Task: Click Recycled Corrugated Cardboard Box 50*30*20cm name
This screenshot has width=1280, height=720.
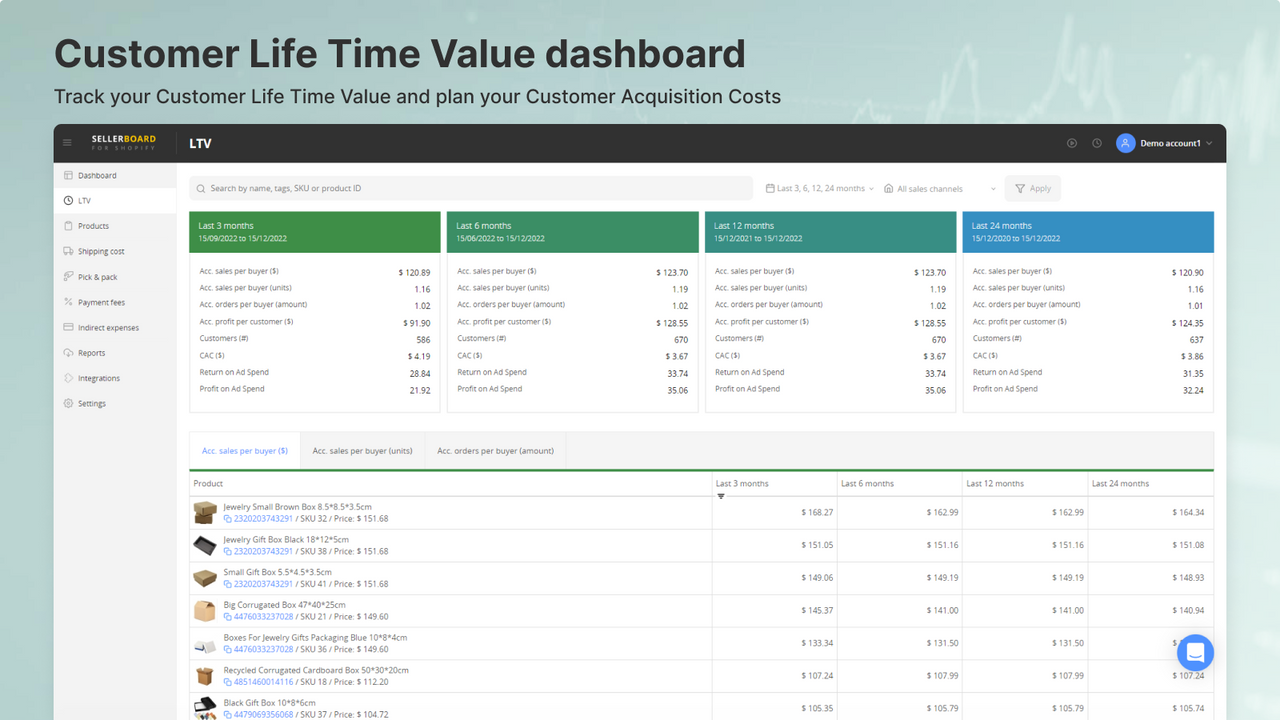Action: click(316, 670)
